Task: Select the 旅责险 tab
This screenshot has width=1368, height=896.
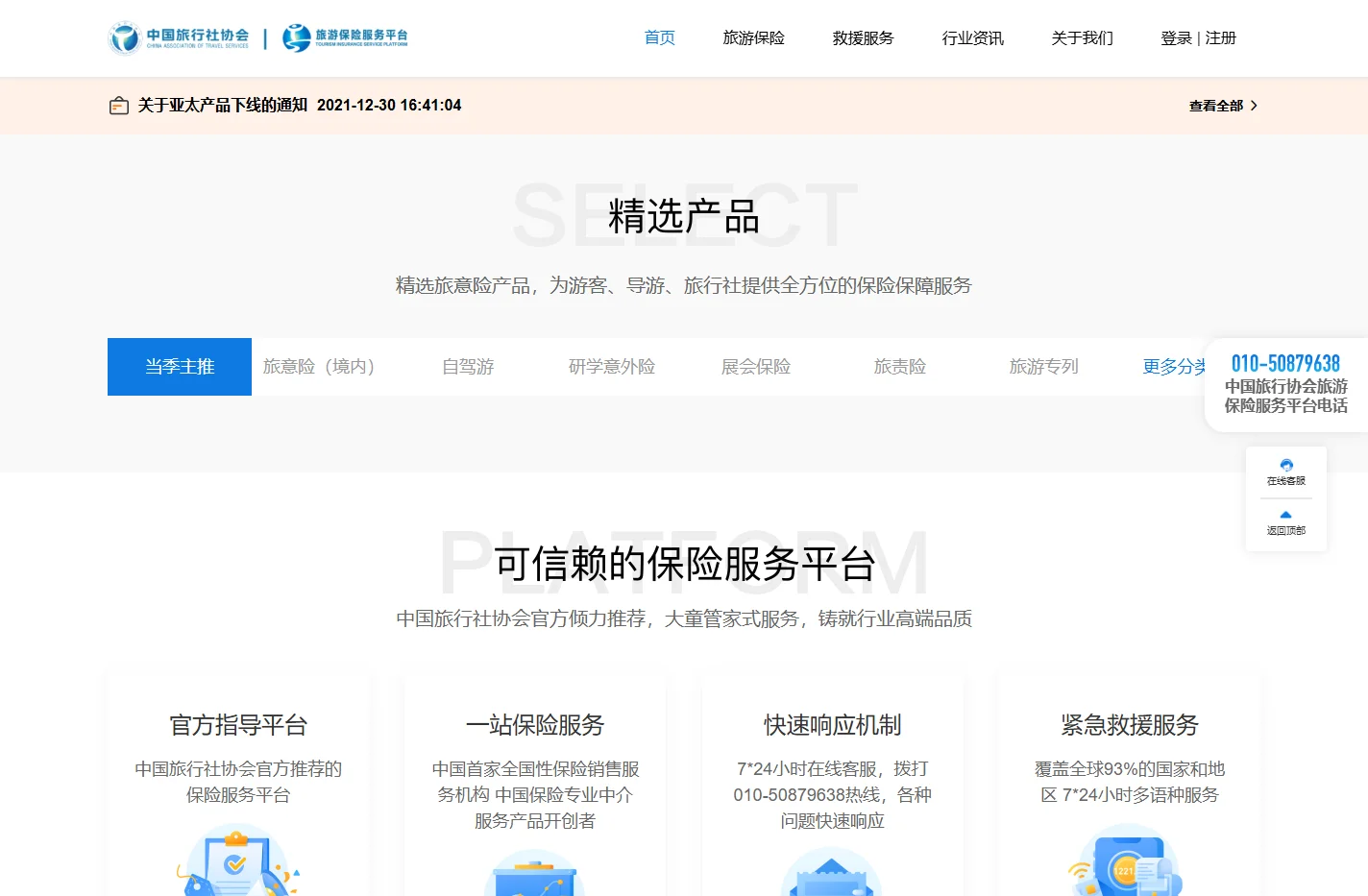Action: coord(900,367)
